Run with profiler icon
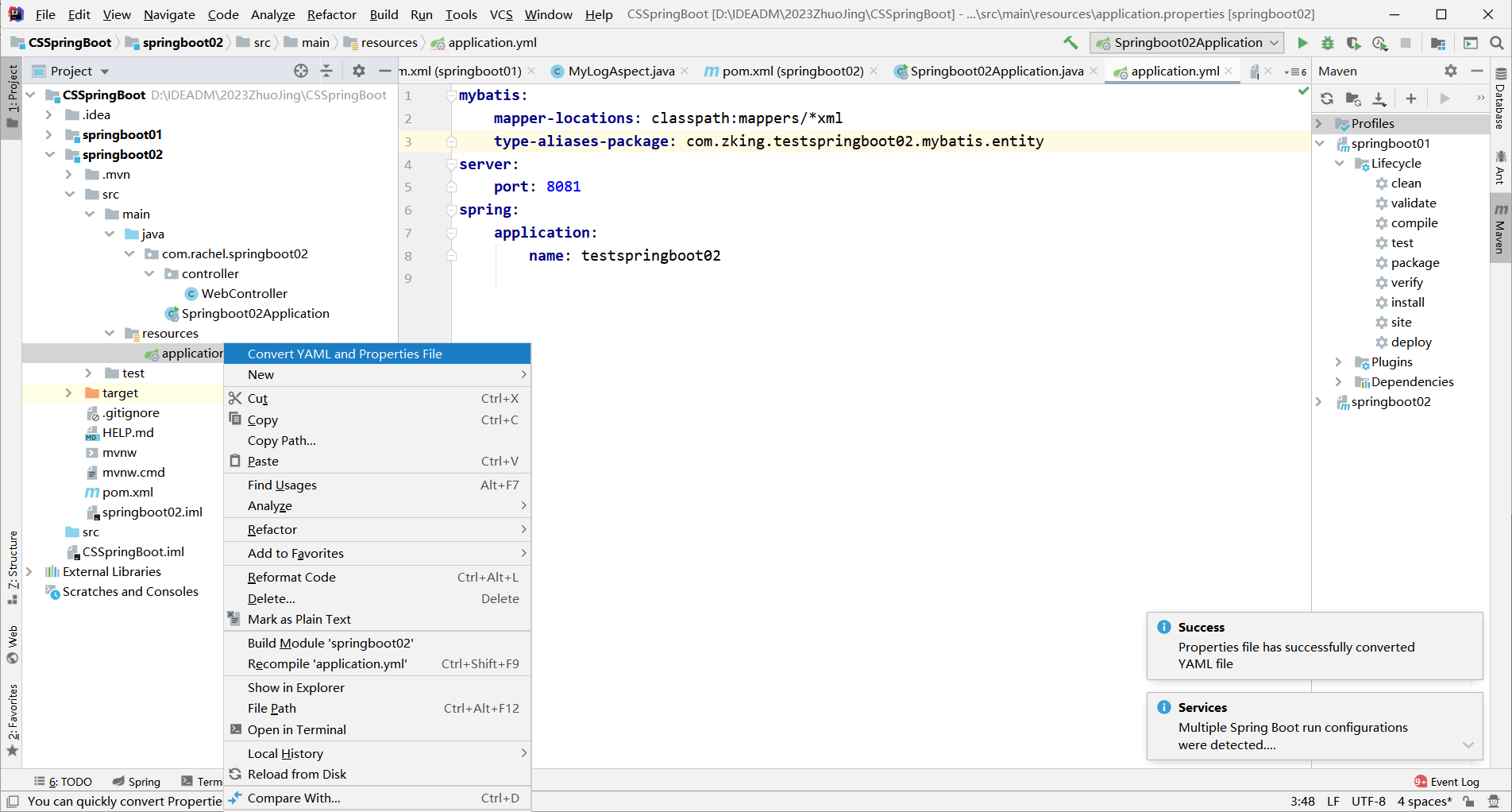The height and width of the screenshot is (812, 1512). (x=1380, y=43)
